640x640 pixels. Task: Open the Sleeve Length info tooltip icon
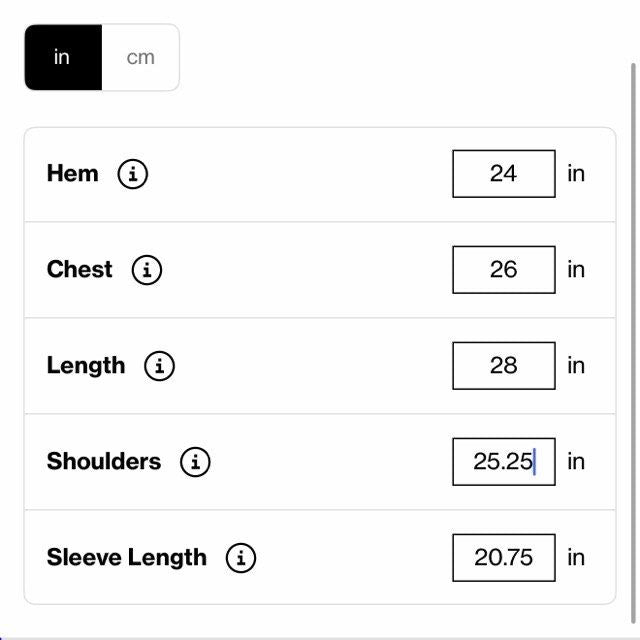pos(241,558)
